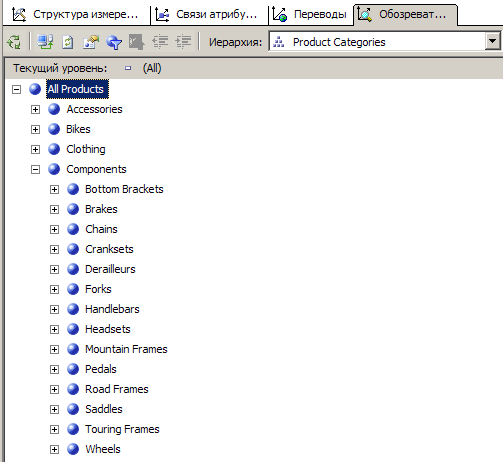Click the sphere icon beside Accessories
The width and height of the screenshot is (503, 462).
(x=54, y=109)
